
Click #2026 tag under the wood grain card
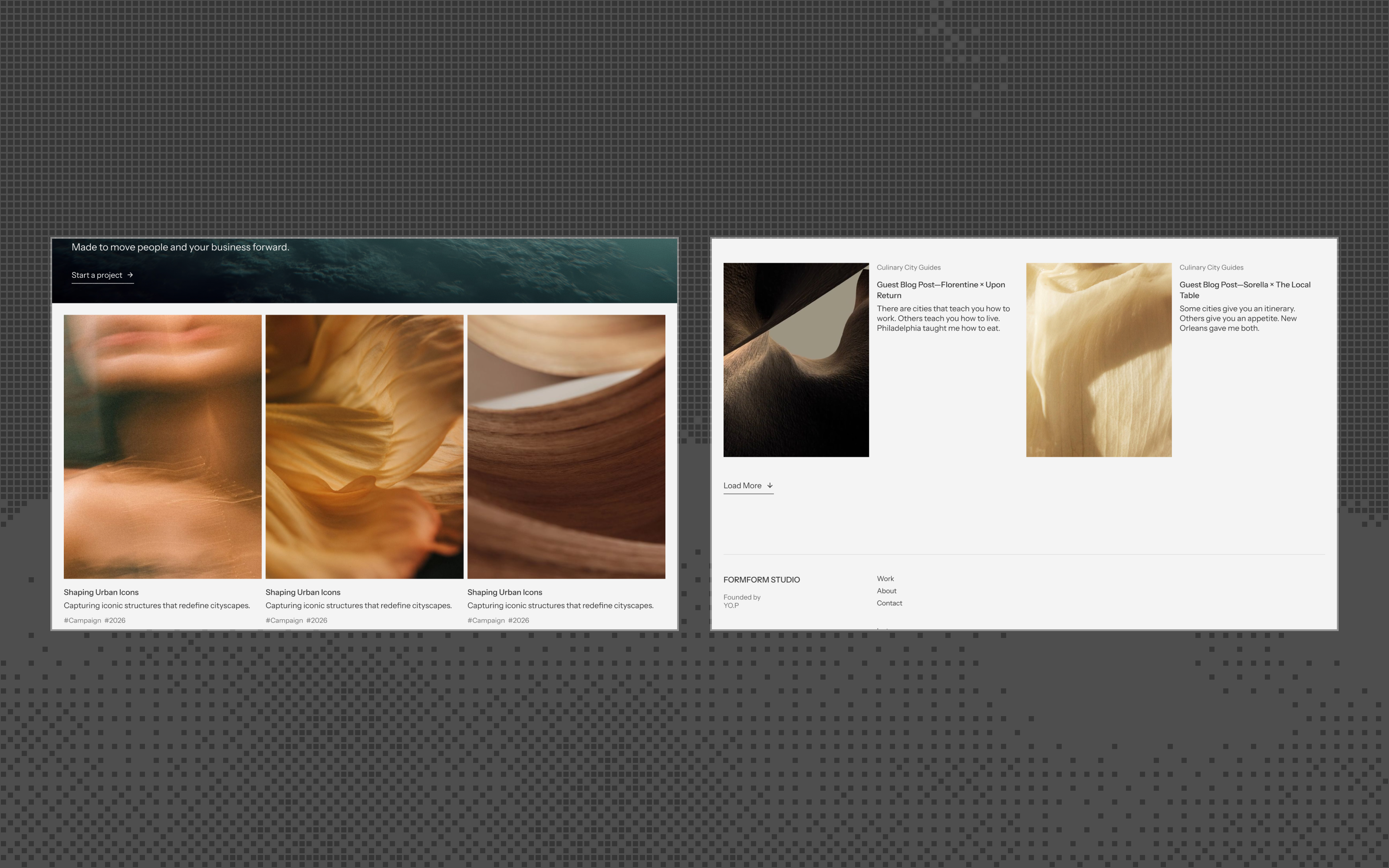pos(519,621)
